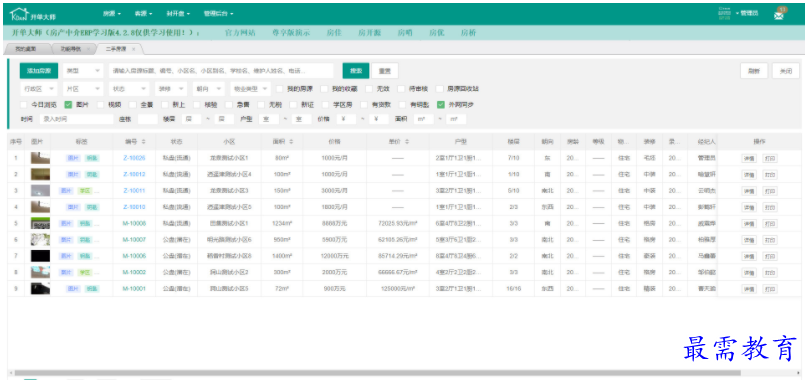
Task: Click the 钥匙 tag in row M-10001
Action: (92, 289)
